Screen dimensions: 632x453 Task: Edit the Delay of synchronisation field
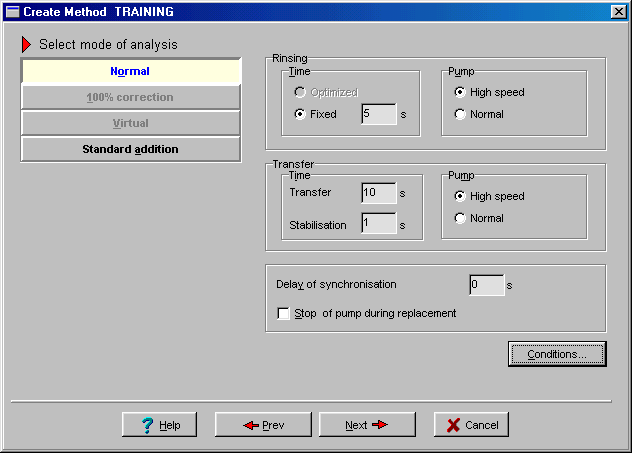487,285
